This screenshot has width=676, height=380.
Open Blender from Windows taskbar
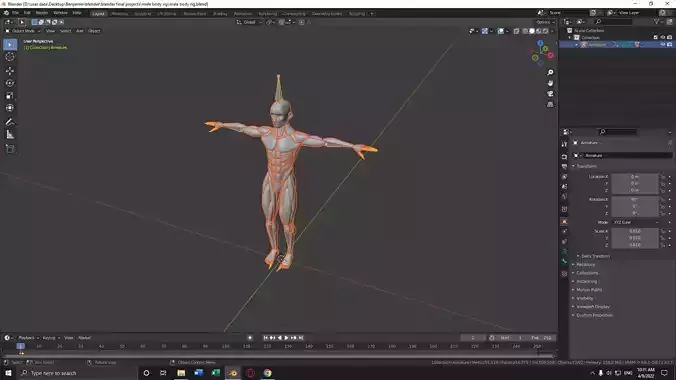pos(233,373)
